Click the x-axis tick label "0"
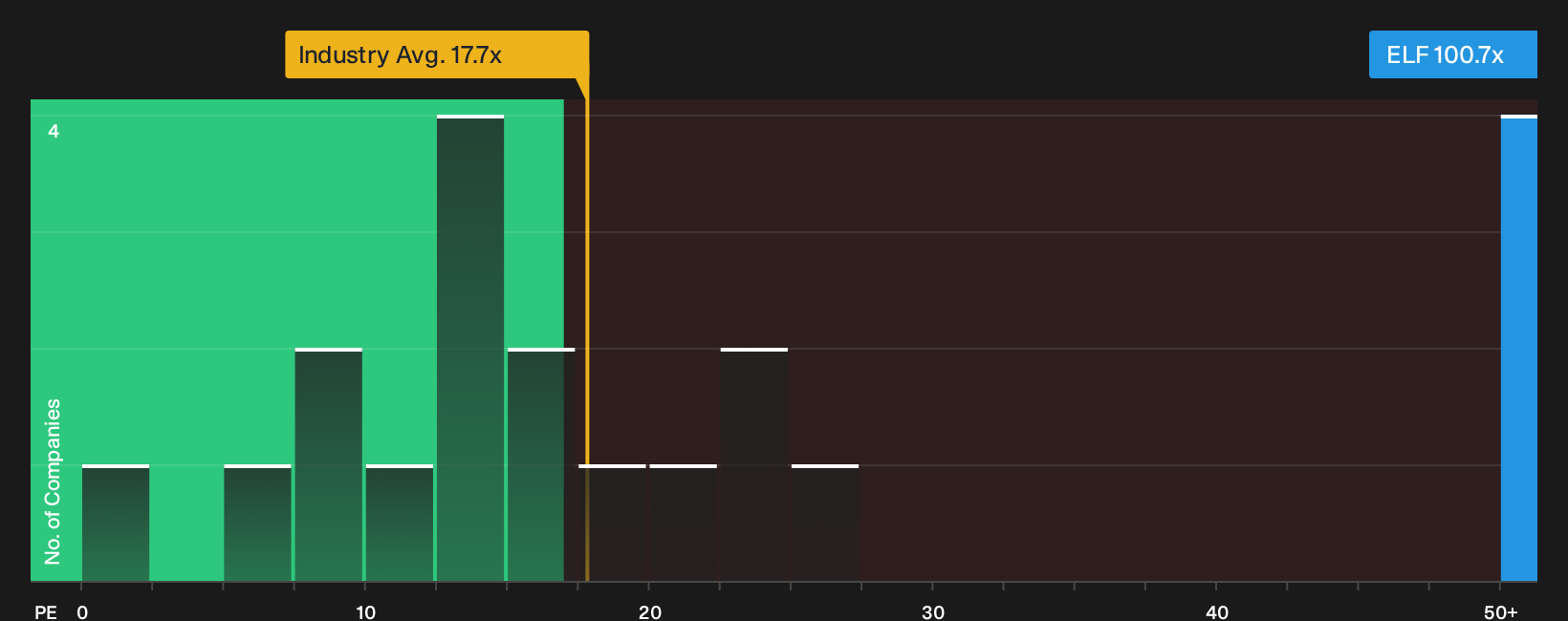1568x621 pixels. (82, 612)
